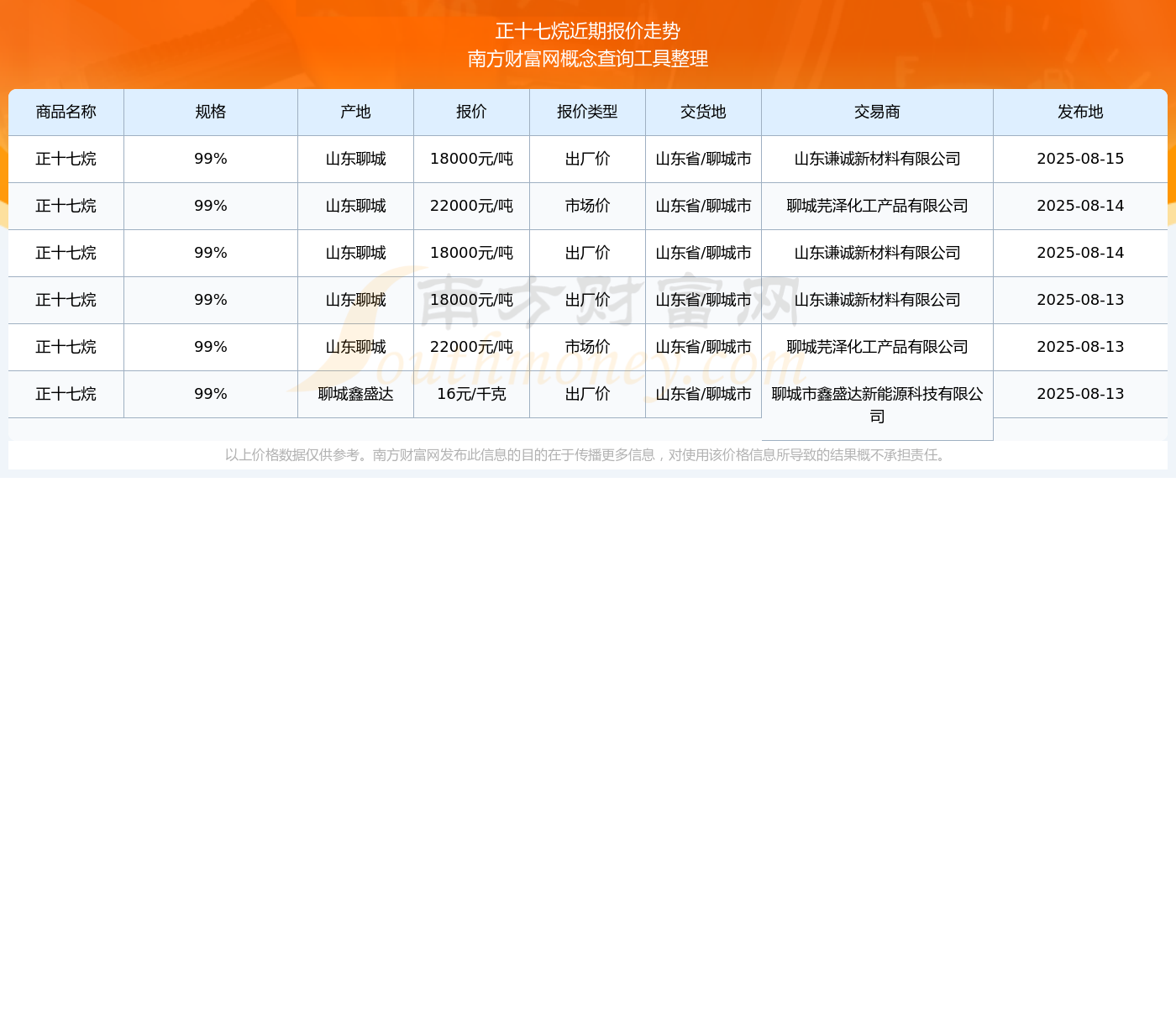Click the 发布地 column header
The width and height of the screenshot is (1176, 1012).
[1080, 112]
